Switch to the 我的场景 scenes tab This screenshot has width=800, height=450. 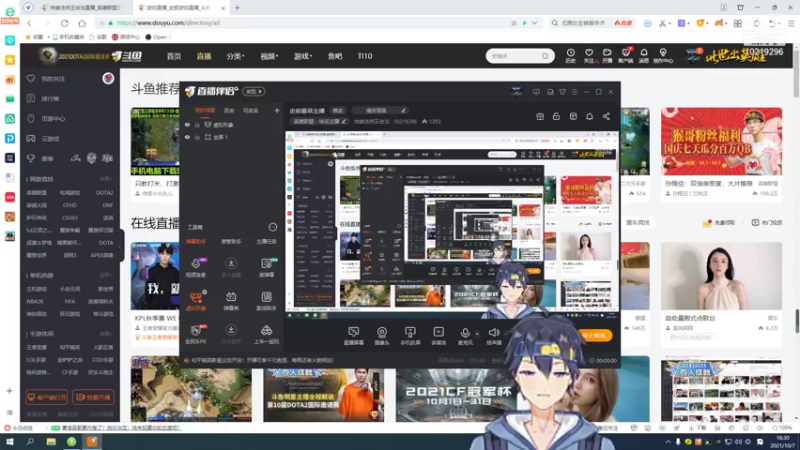click(x=205, y=111)
